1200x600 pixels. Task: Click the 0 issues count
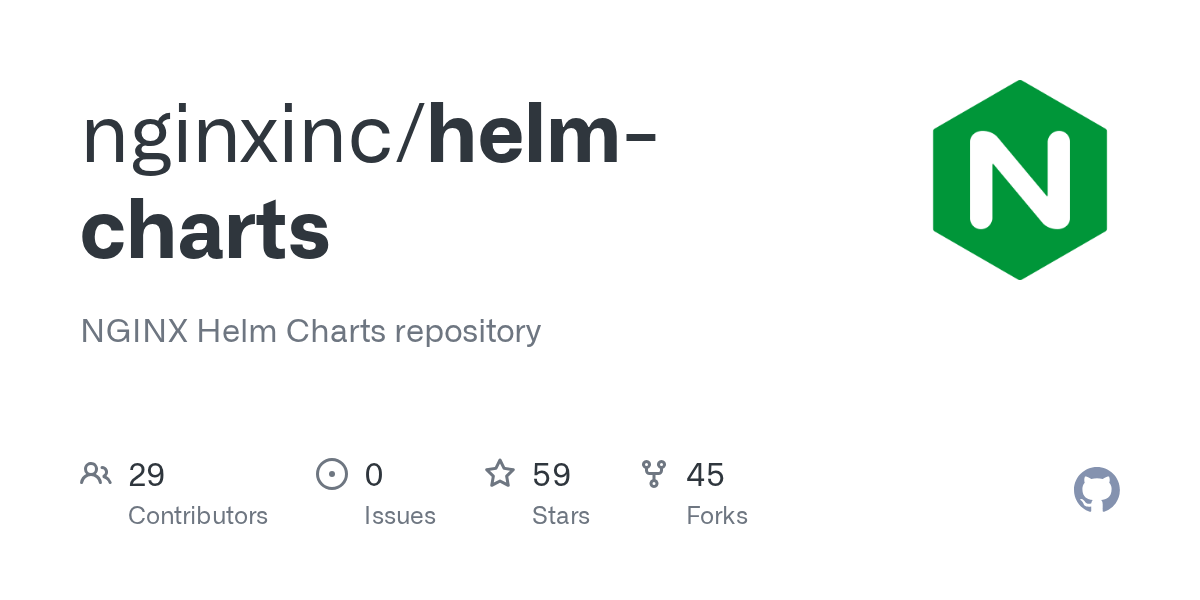click(x=374, y=475)
